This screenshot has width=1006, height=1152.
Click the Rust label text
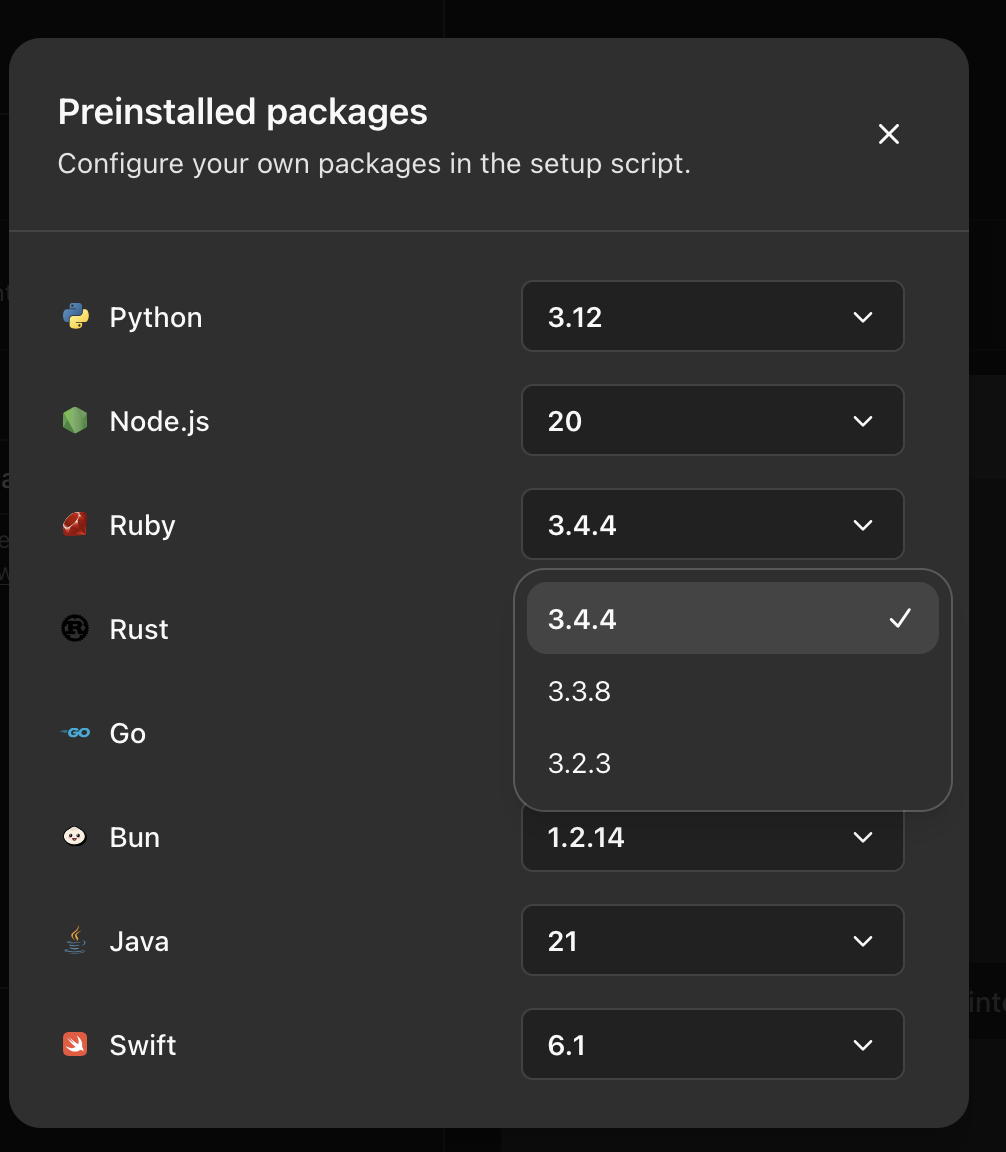tap(139, 630)
